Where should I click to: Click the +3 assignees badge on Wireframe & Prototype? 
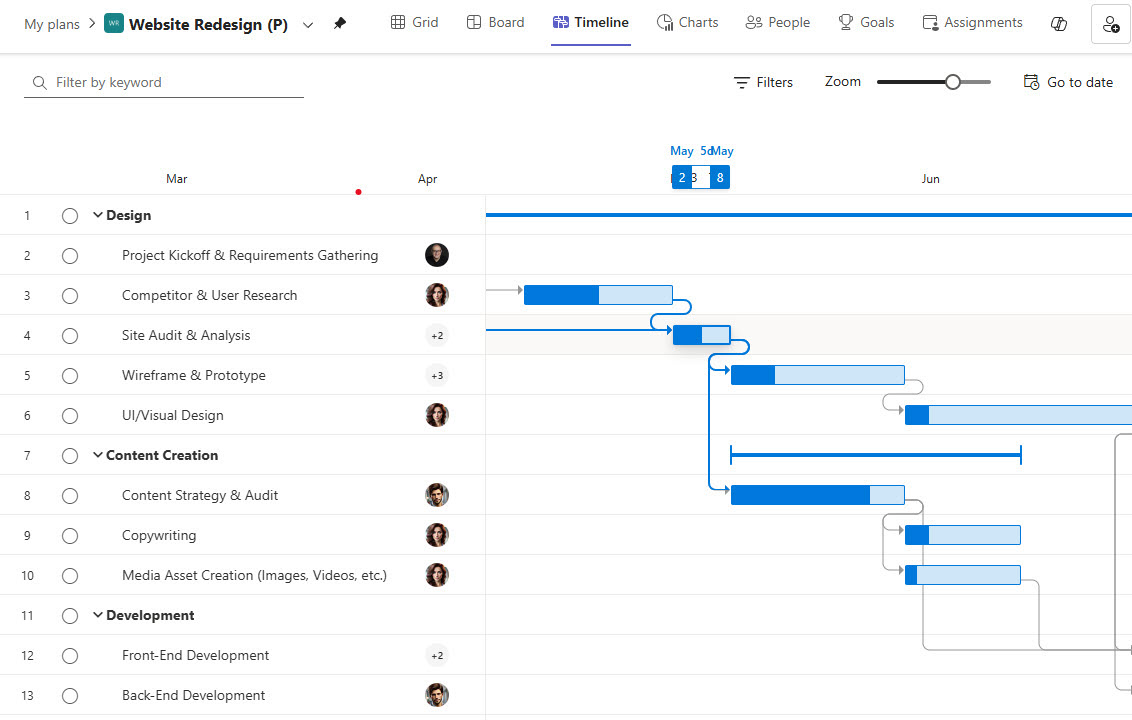pyautogui.click(x=437, y=376)
